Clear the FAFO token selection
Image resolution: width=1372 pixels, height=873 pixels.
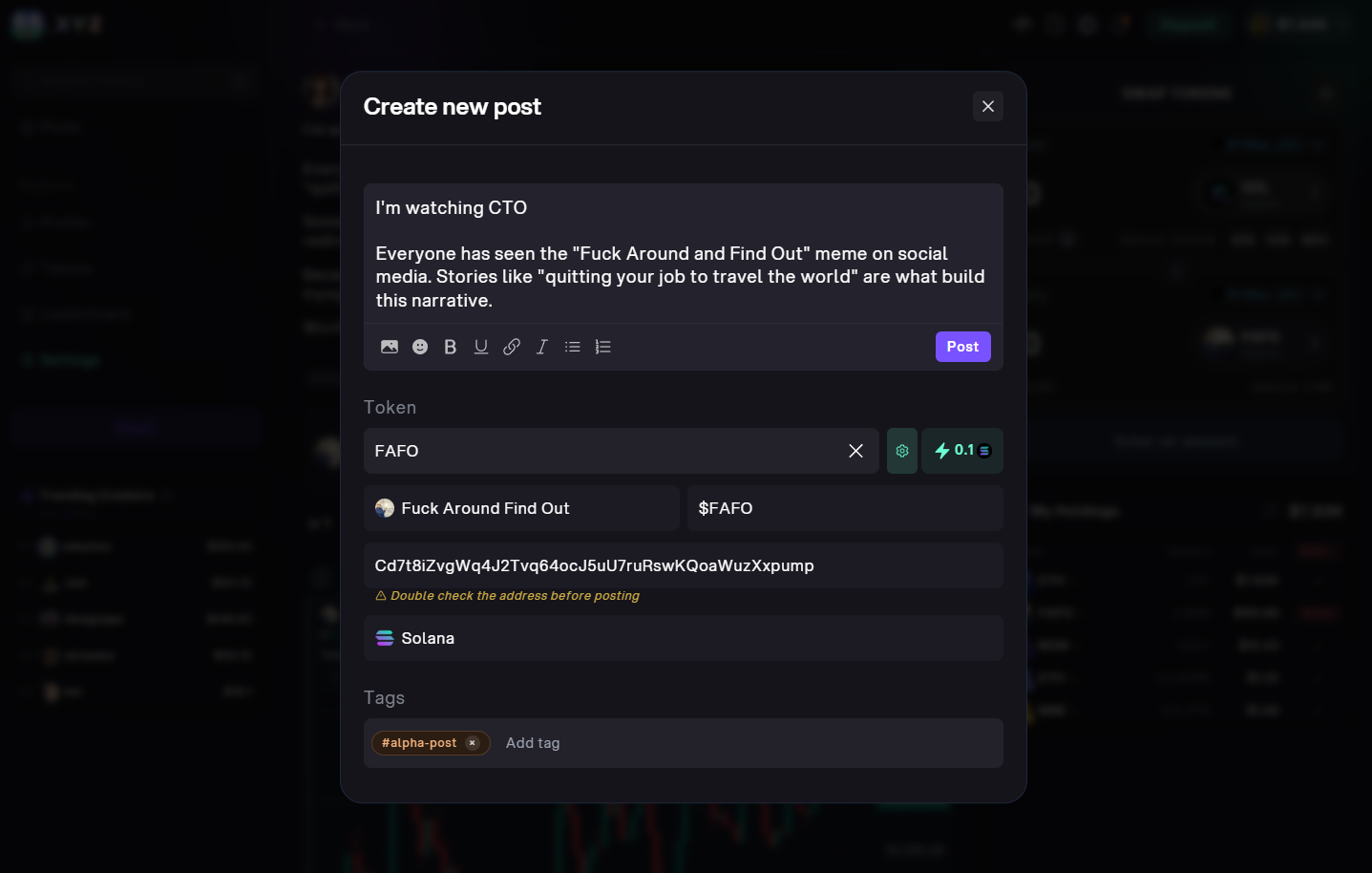point(855,450)
